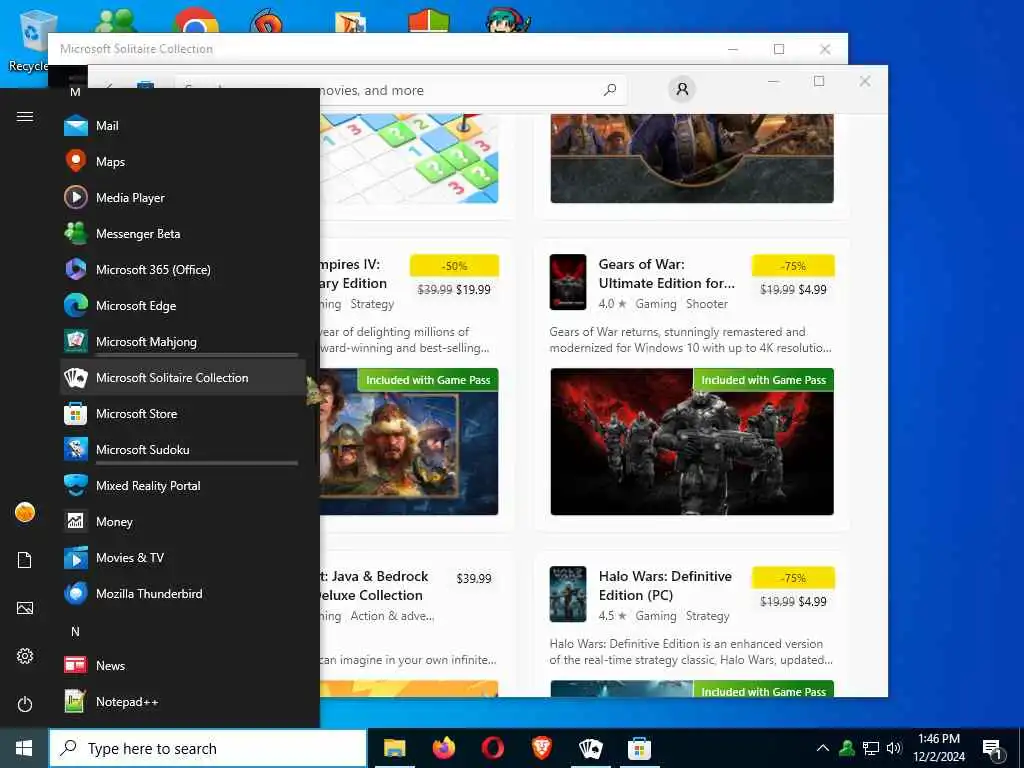Open the News app
1024x768 pixels.
(x=183, y=665)
